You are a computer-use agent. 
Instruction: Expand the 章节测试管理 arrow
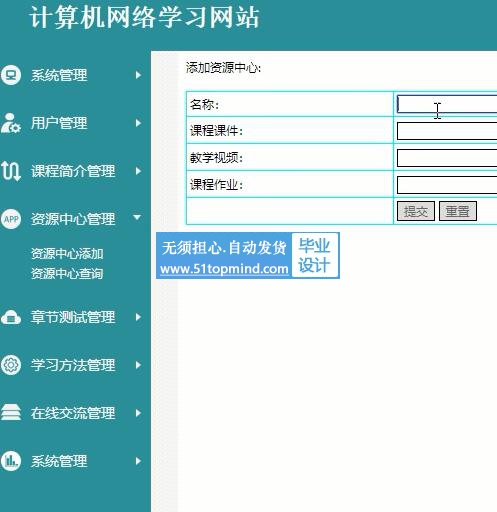coord(138,317)
